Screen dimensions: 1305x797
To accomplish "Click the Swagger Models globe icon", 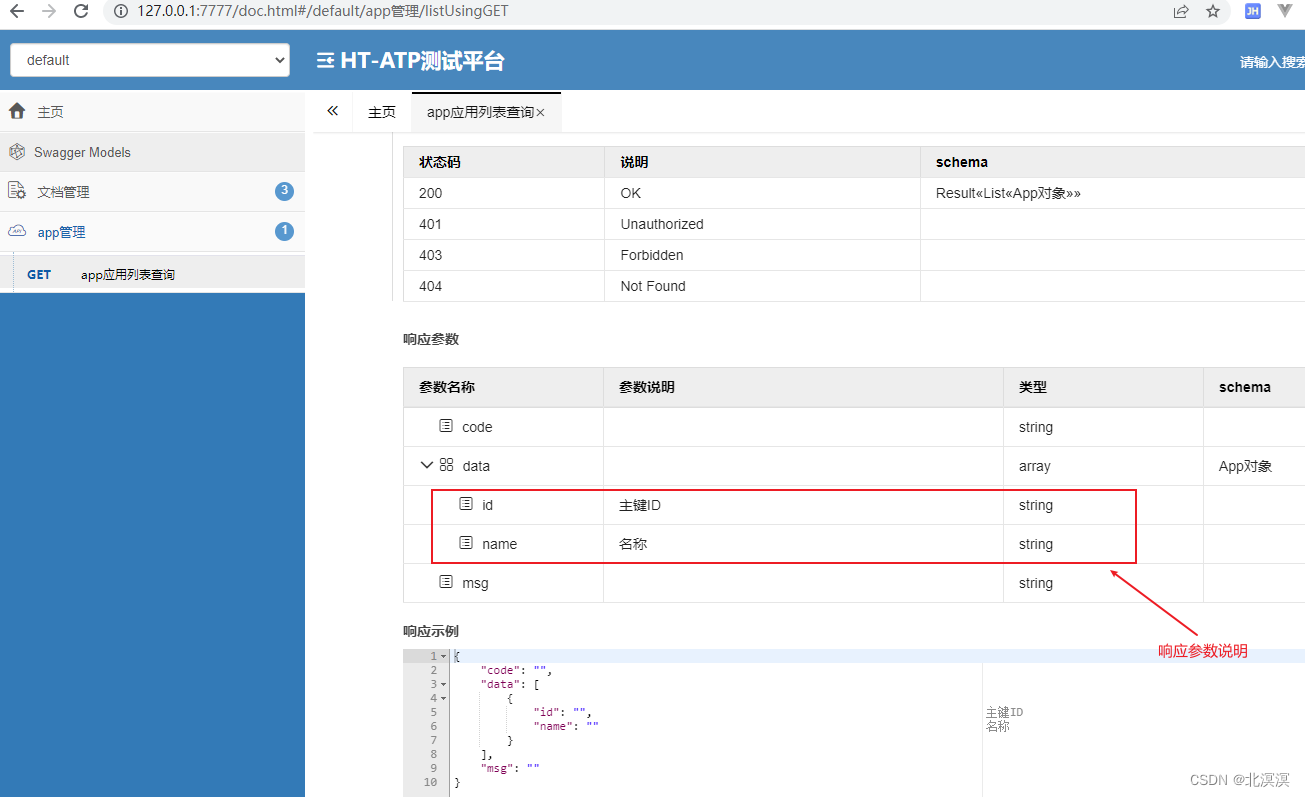I will pyautogui.click(x=16, y=151).
